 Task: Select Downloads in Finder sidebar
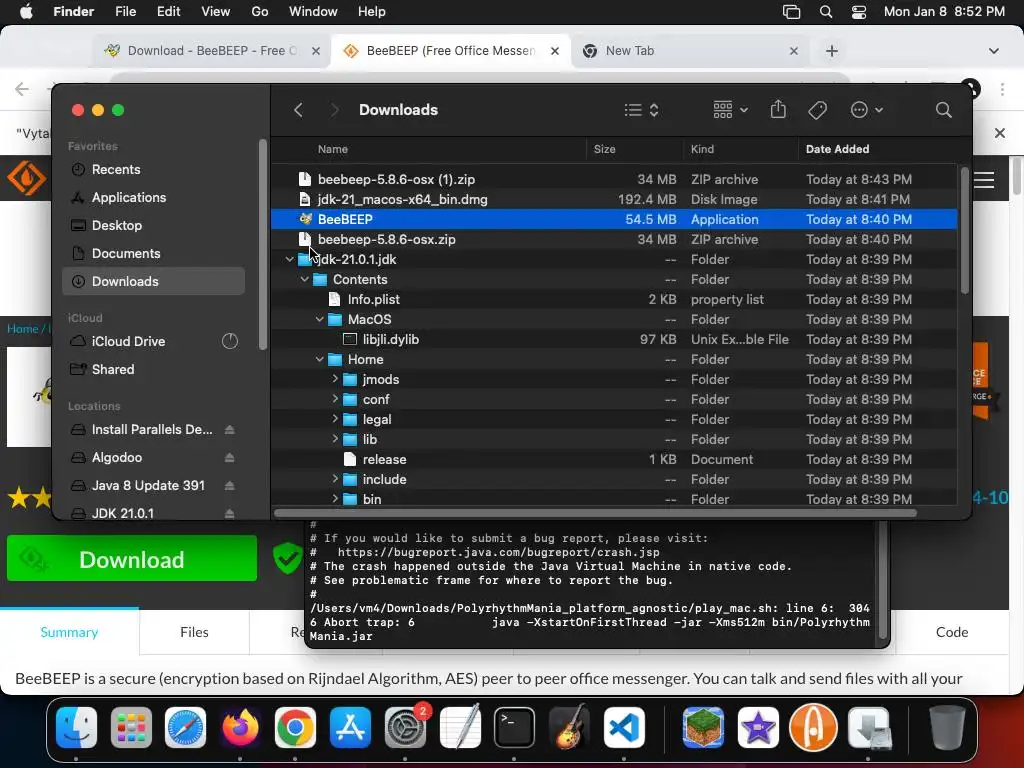153,281
